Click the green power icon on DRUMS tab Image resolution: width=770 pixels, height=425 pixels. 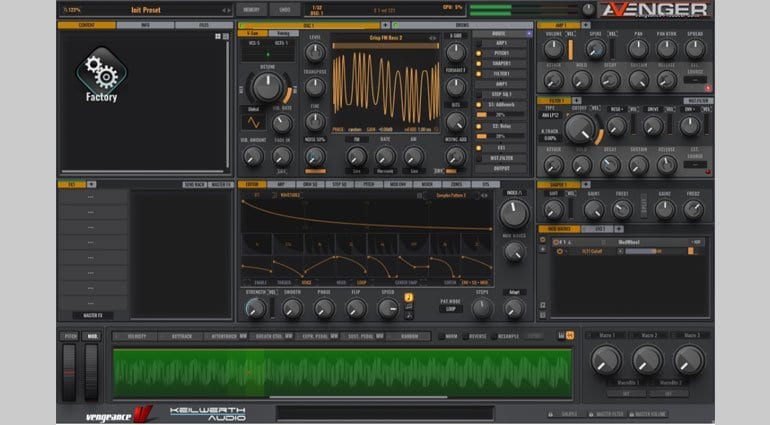pos(396,25)
